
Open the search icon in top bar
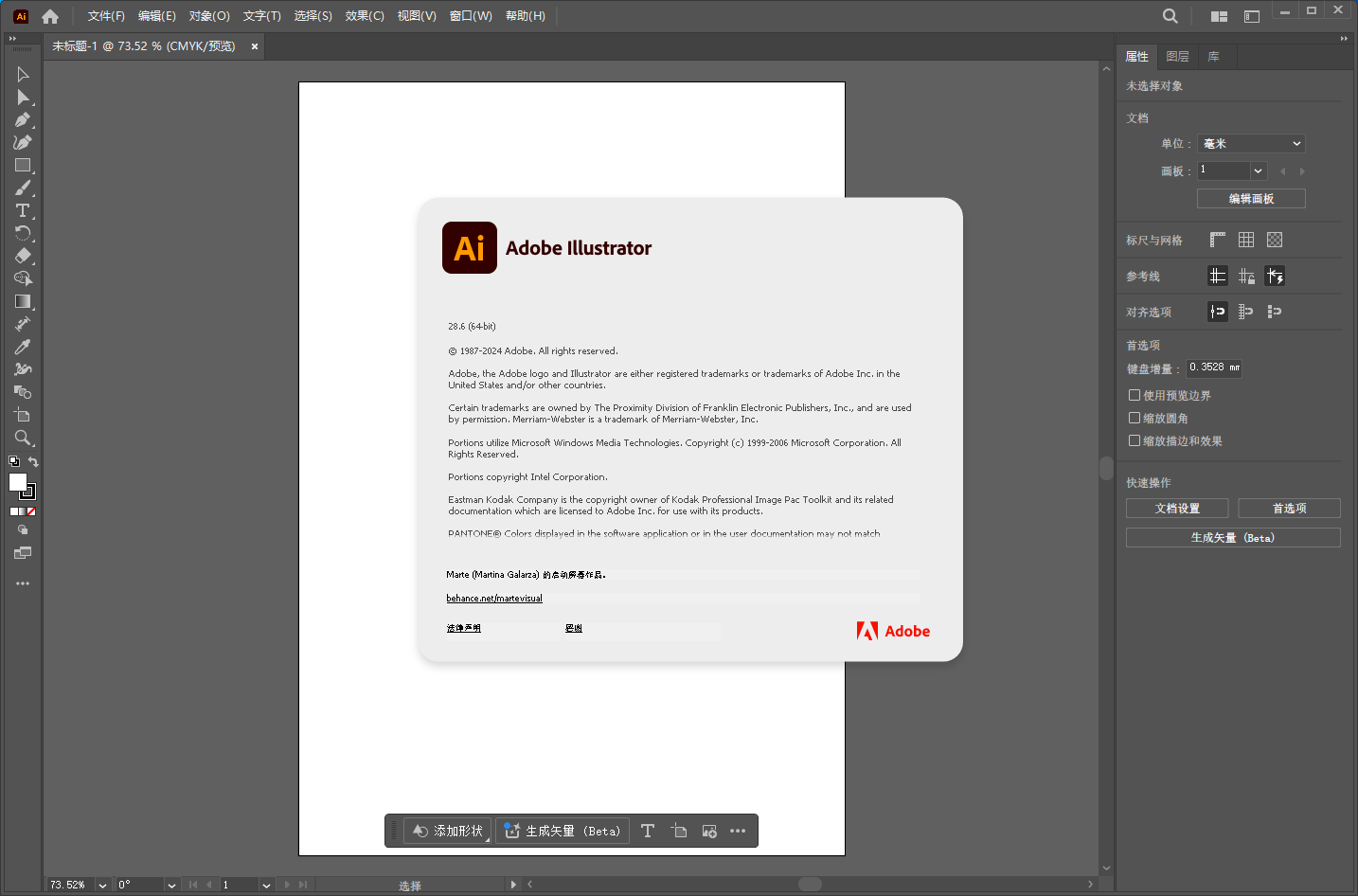point(1170,16)
